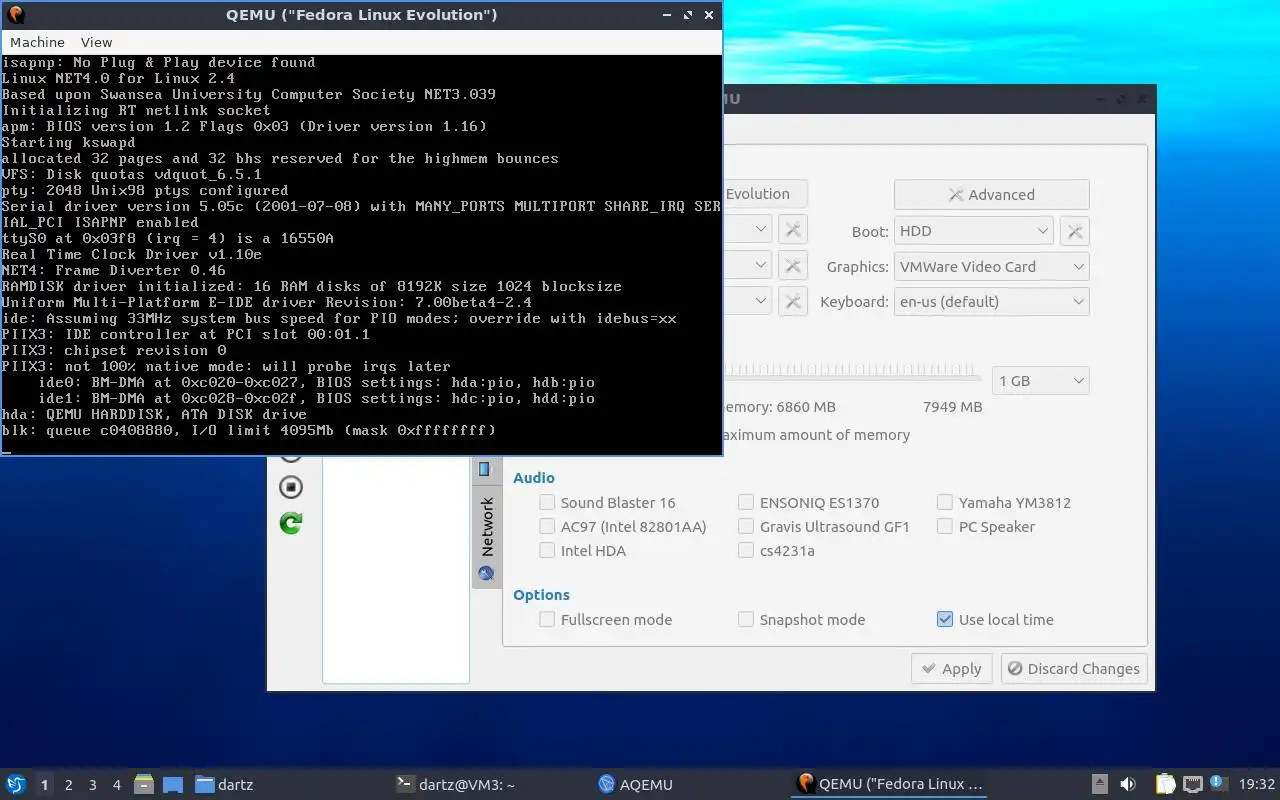
Task: Enable the Gravis Ultrasound GF1 checkbox
Action: (x=746, y=527)
